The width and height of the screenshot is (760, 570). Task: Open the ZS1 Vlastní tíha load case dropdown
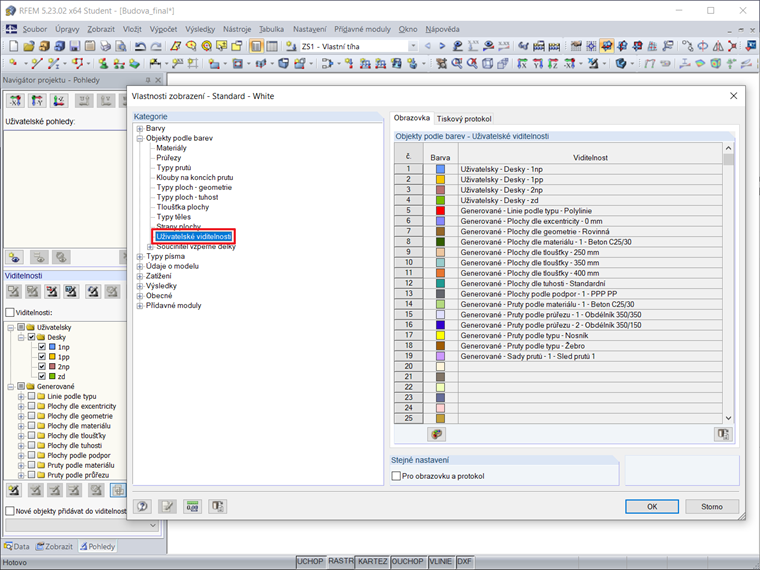pos(413,47)
